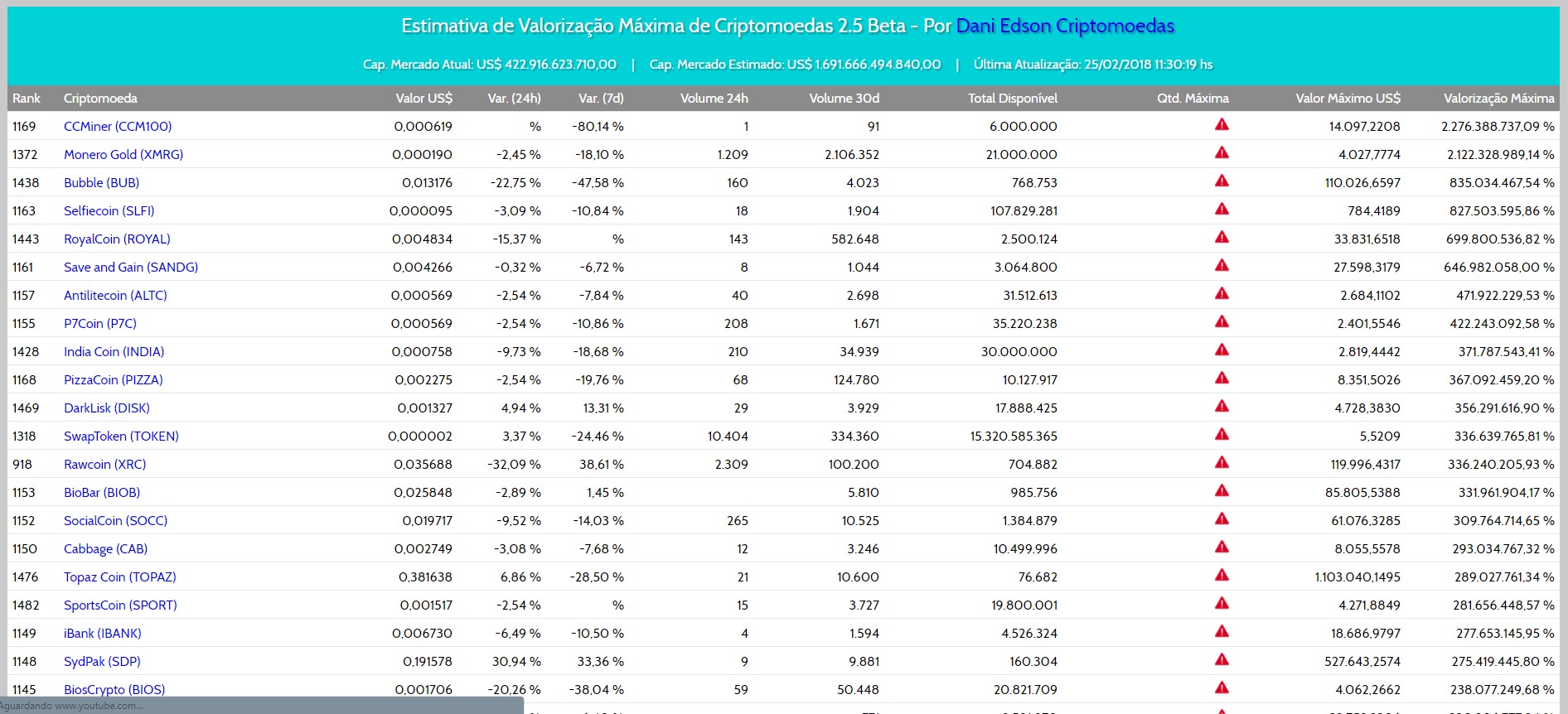
Task: Click the warning icon in the CCMiner row
Action: pyautogui.click(x=1222, y=125)
